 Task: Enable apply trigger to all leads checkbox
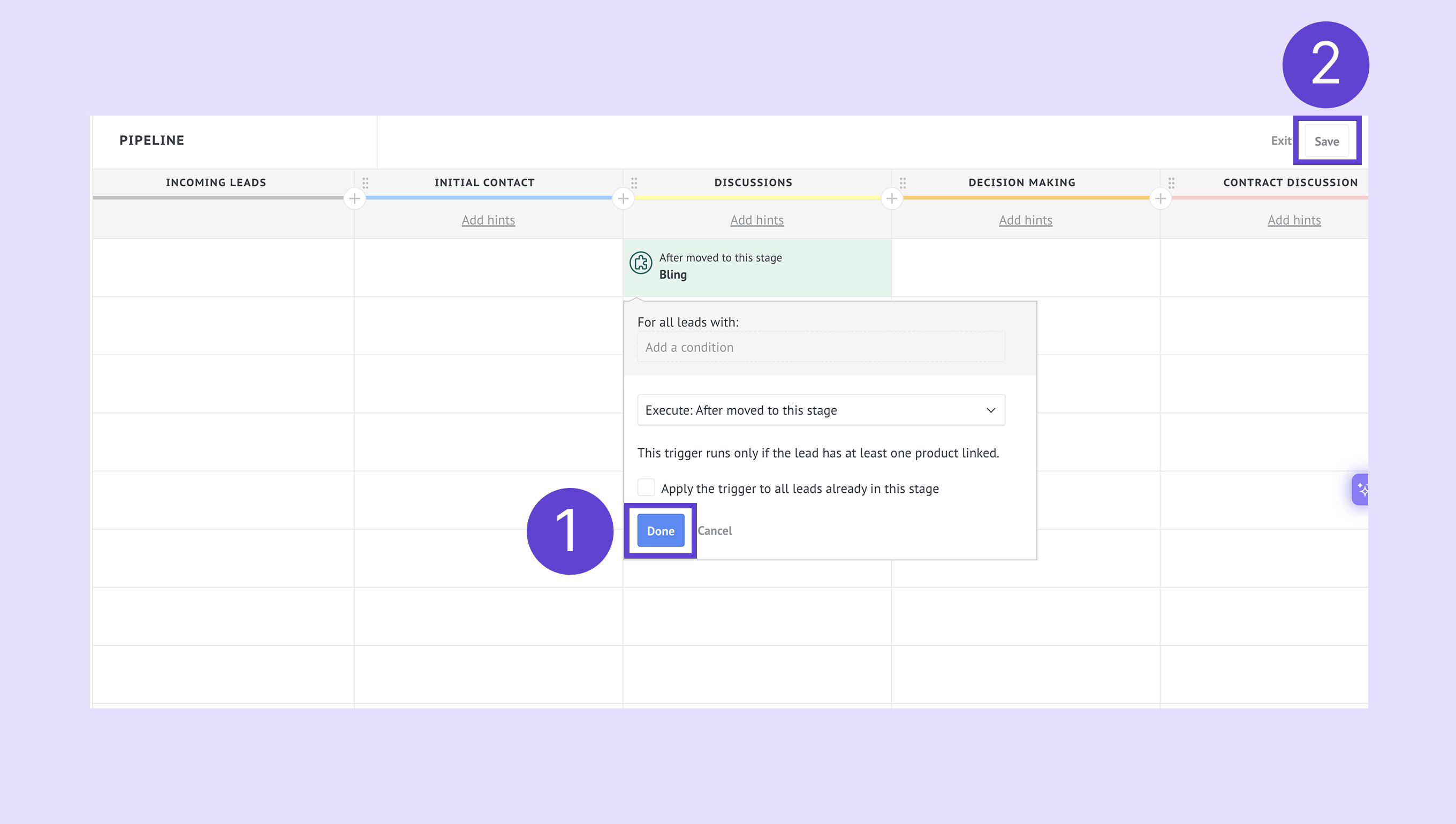pos(646,487)
